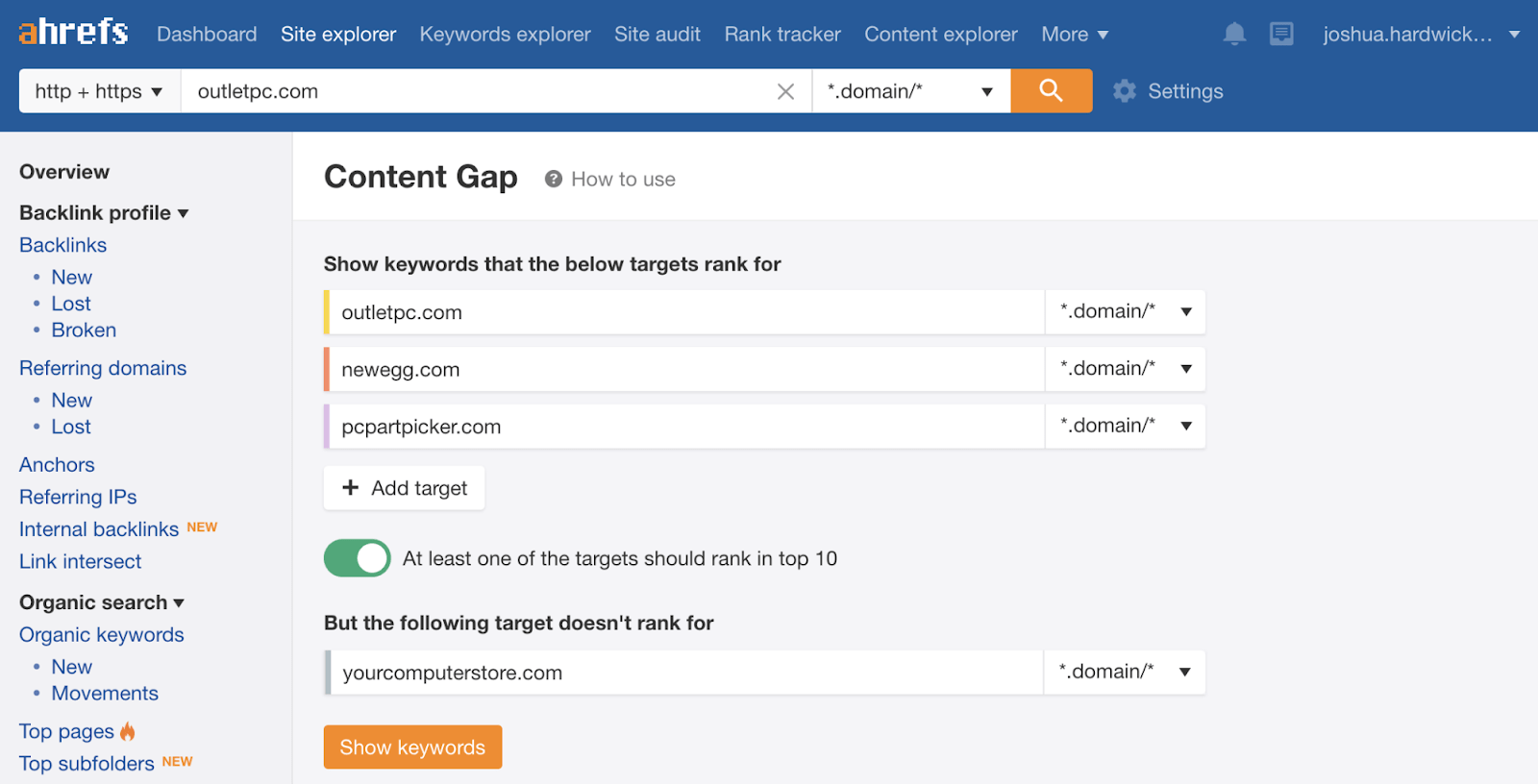The image size is (1538, 784).
Task: Open mode dropdown for newegg.com target
Action: (x=1125, y=369)
